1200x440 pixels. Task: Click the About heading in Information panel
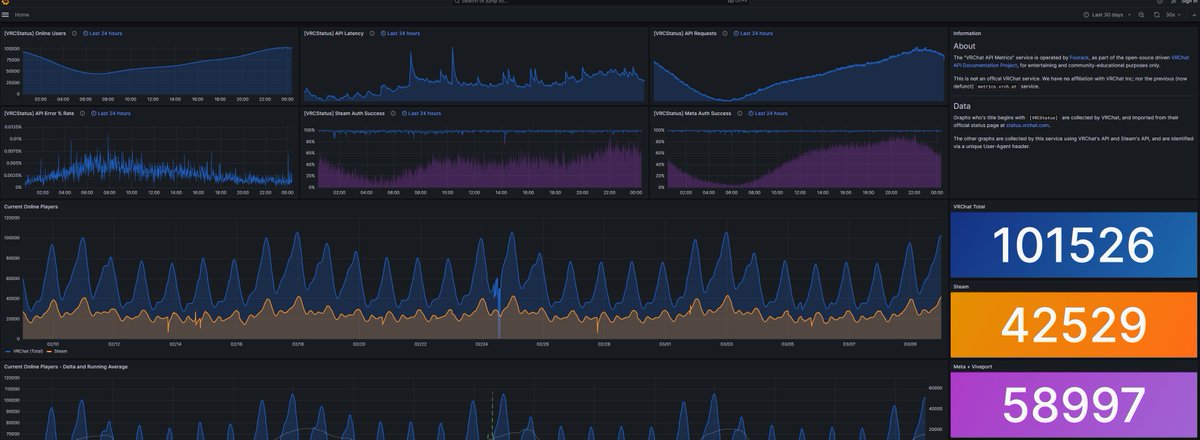[964, 46]
